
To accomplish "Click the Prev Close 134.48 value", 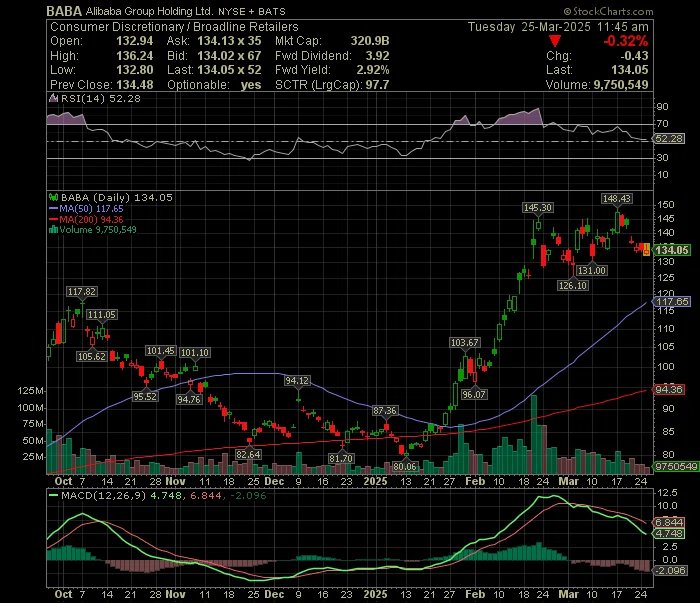I will [x=134, y=85].
